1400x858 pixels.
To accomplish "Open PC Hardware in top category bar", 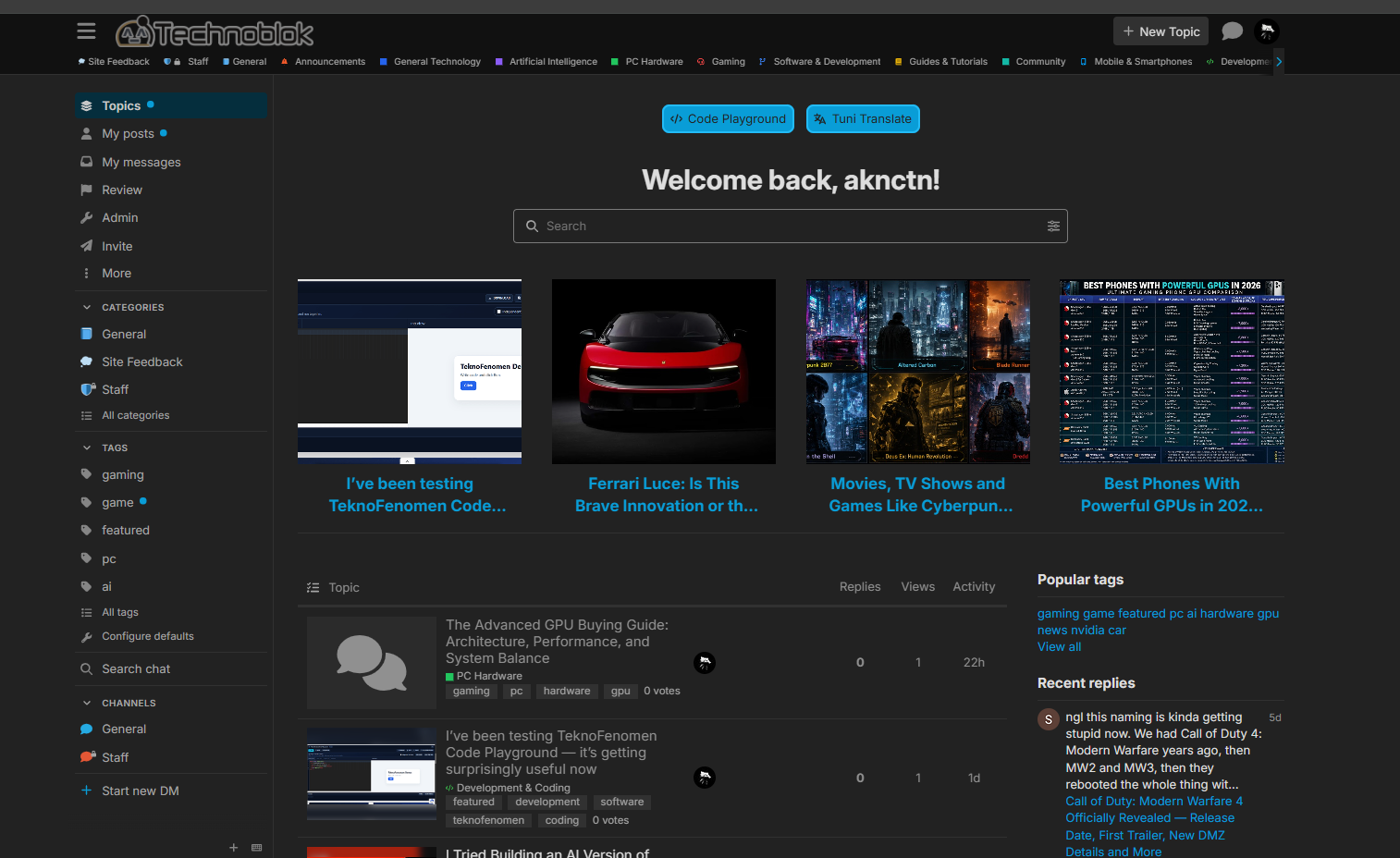I will pyautogui.click(x=647, y=62).
